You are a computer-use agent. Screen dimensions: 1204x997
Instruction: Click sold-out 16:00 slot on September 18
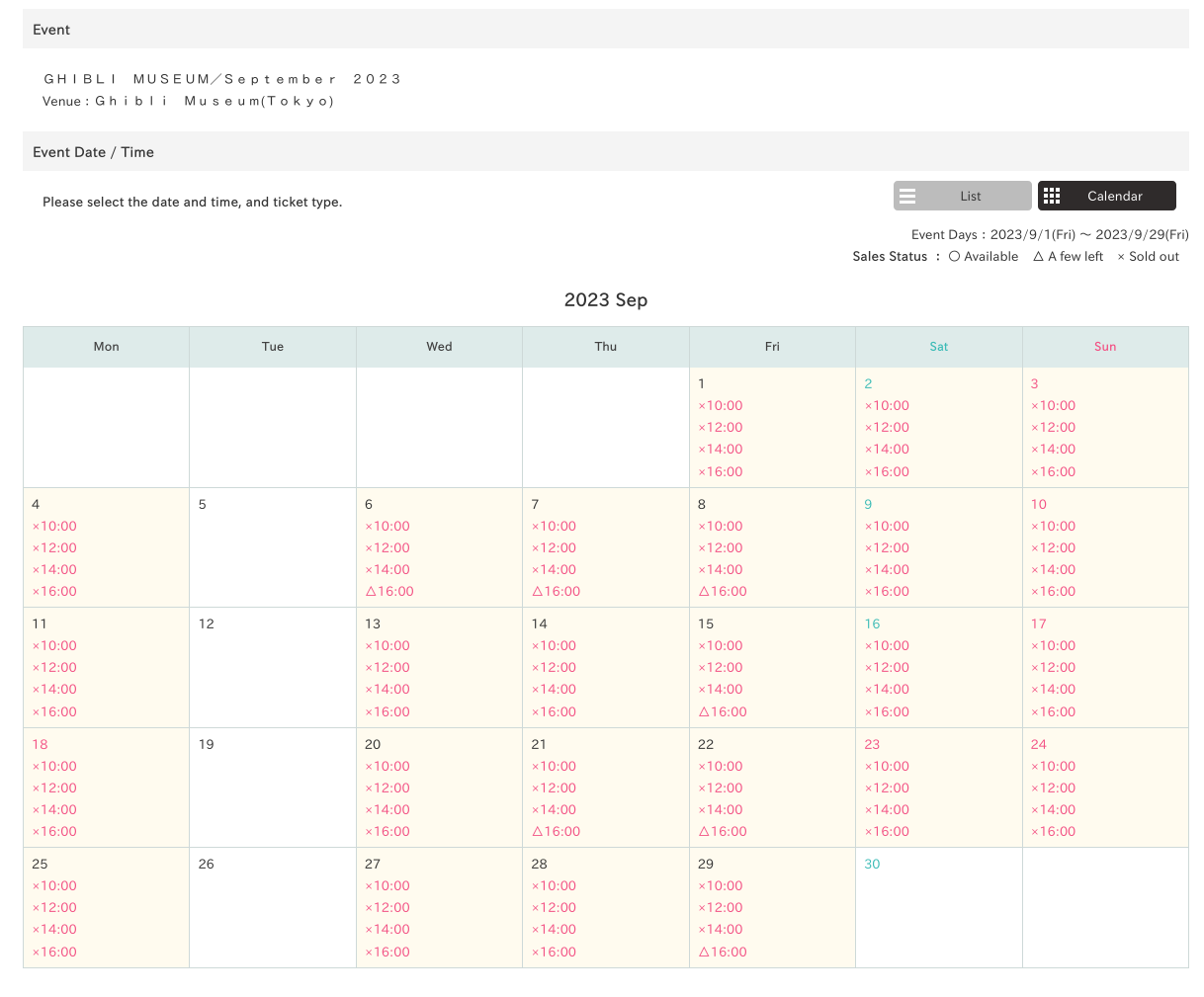click(54, 831)
